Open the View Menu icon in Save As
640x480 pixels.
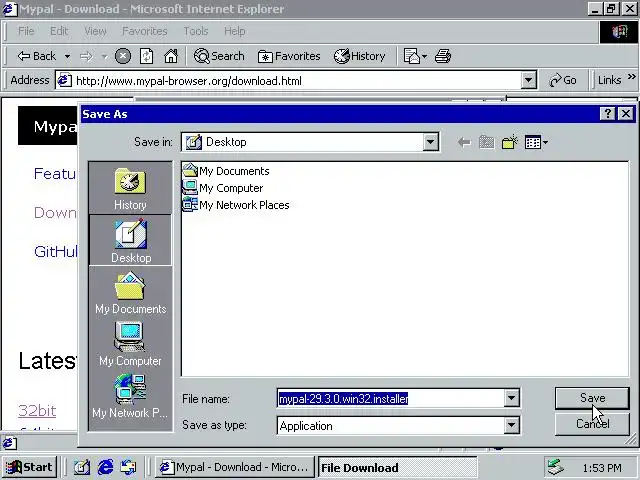(x=536, y=142)
